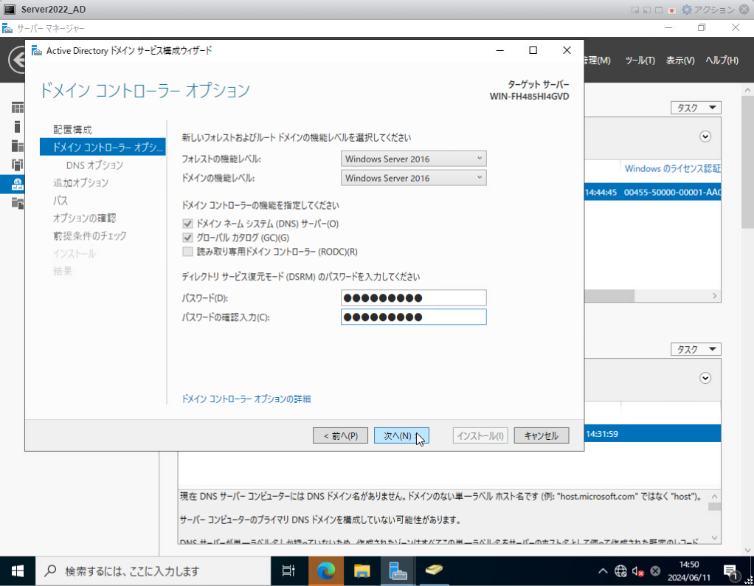The height and width of the screenshot is (586, 754).
Task: Click the third VM view-mode icon
Action: 659,10
